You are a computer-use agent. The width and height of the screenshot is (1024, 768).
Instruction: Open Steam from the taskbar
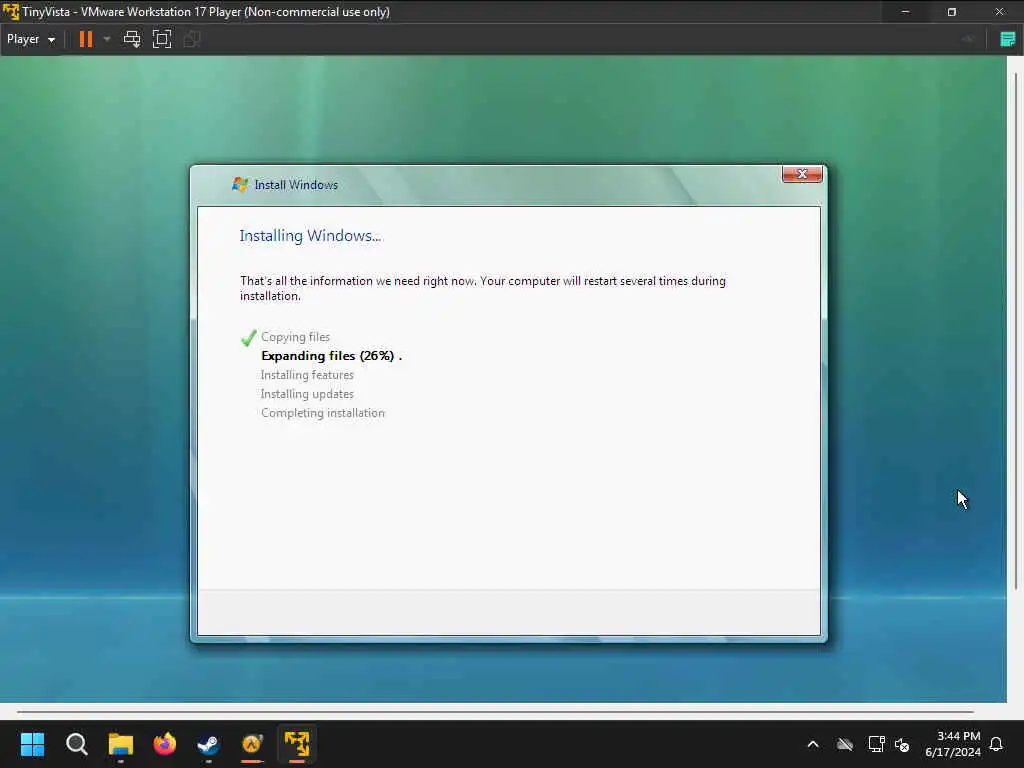pos(208,744)
